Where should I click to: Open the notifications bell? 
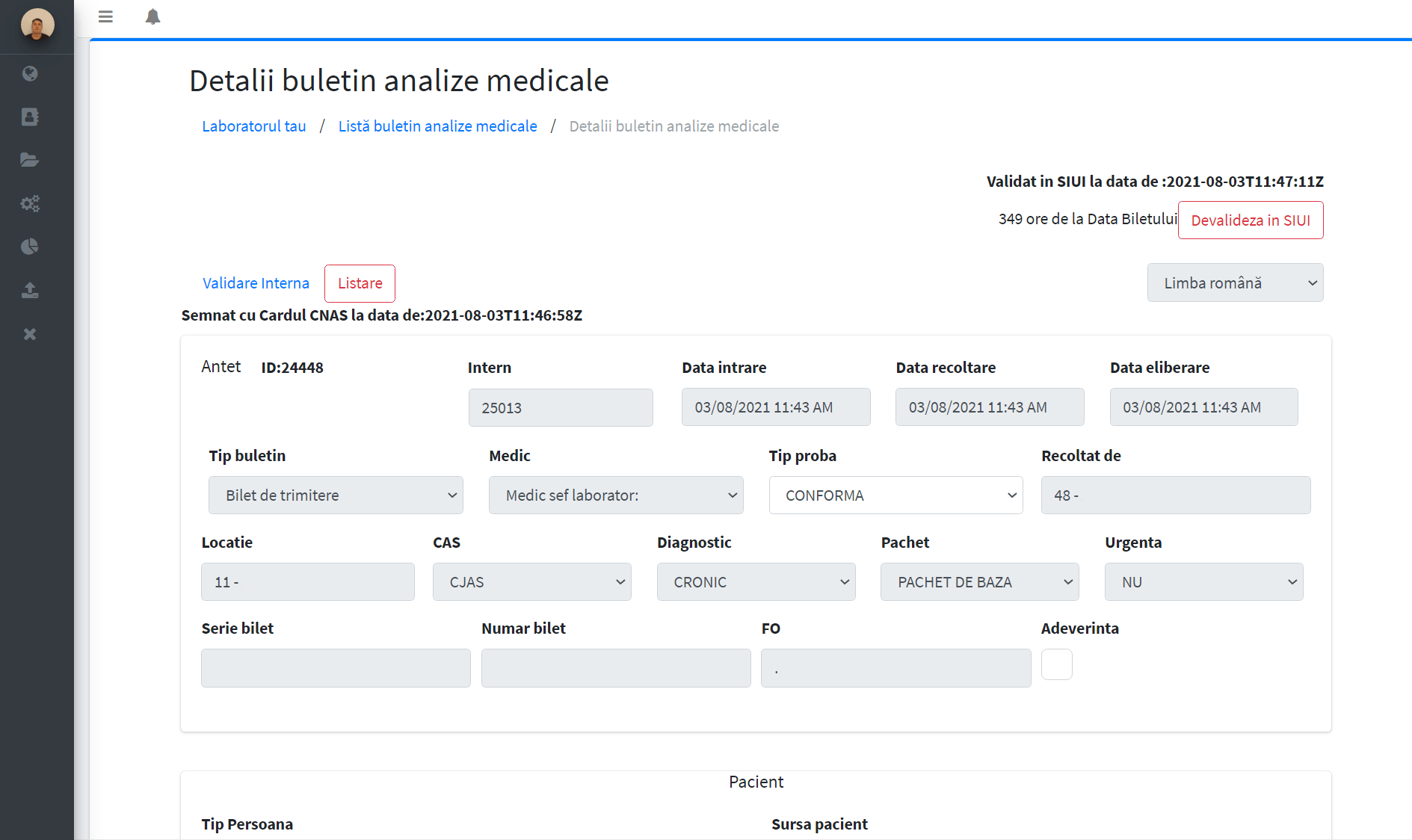coord(152,16)
